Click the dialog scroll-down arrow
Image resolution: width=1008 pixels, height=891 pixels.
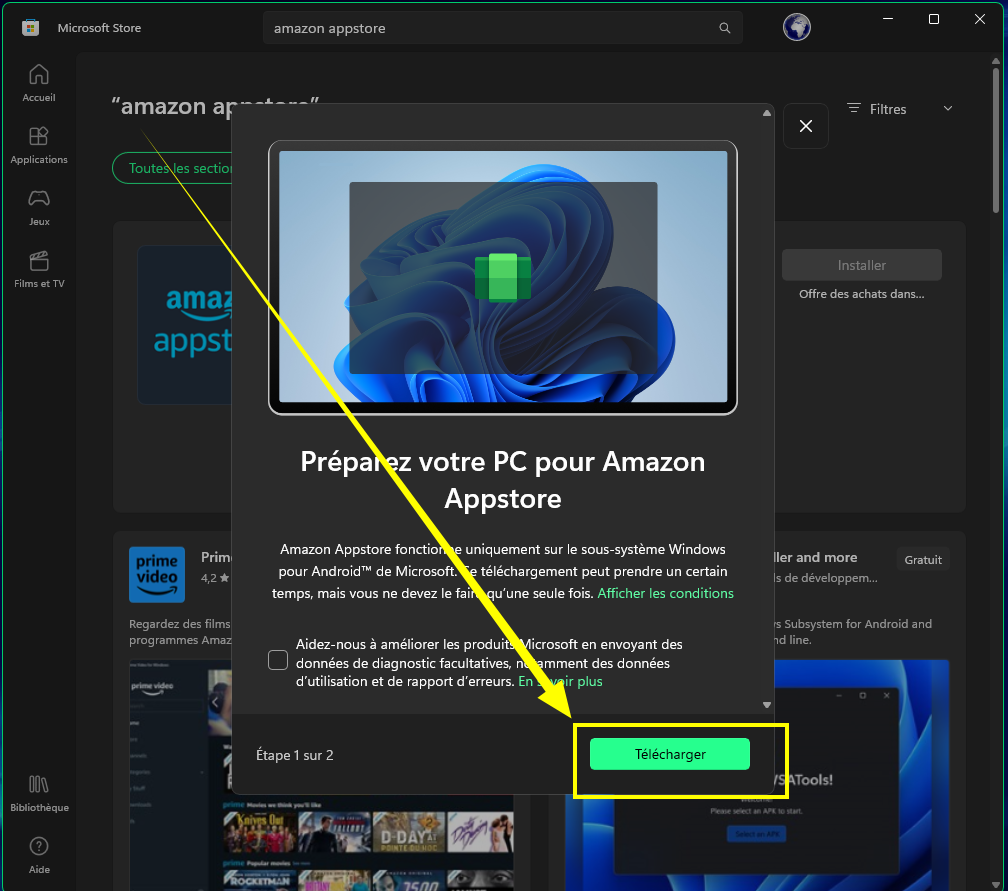(x=766, y=705)
